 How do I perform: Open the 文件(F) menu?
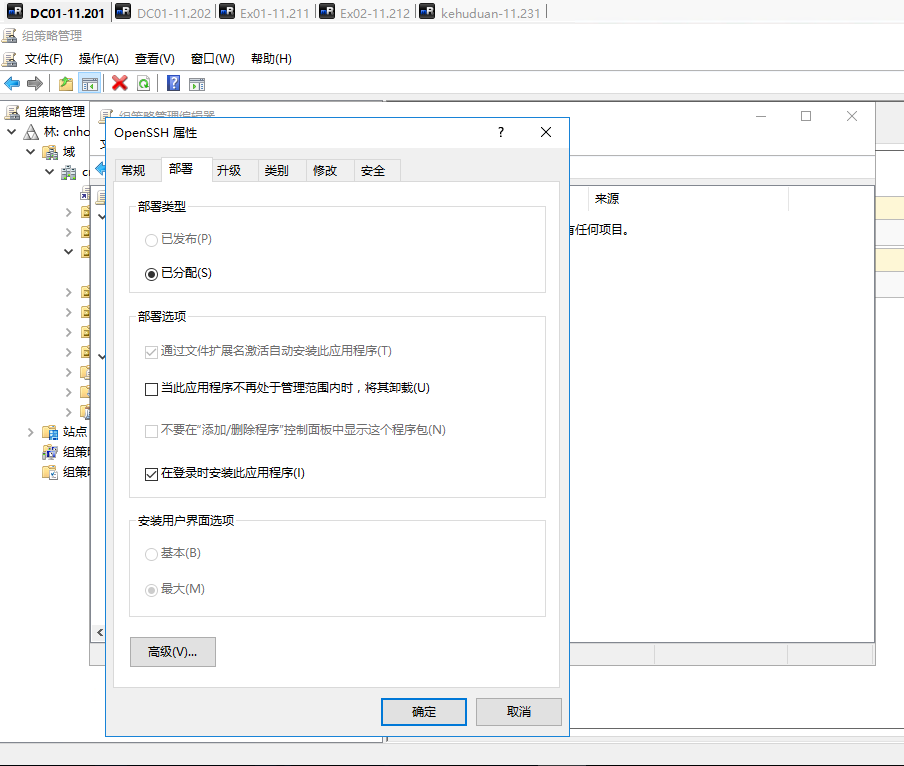coord(43,59)
